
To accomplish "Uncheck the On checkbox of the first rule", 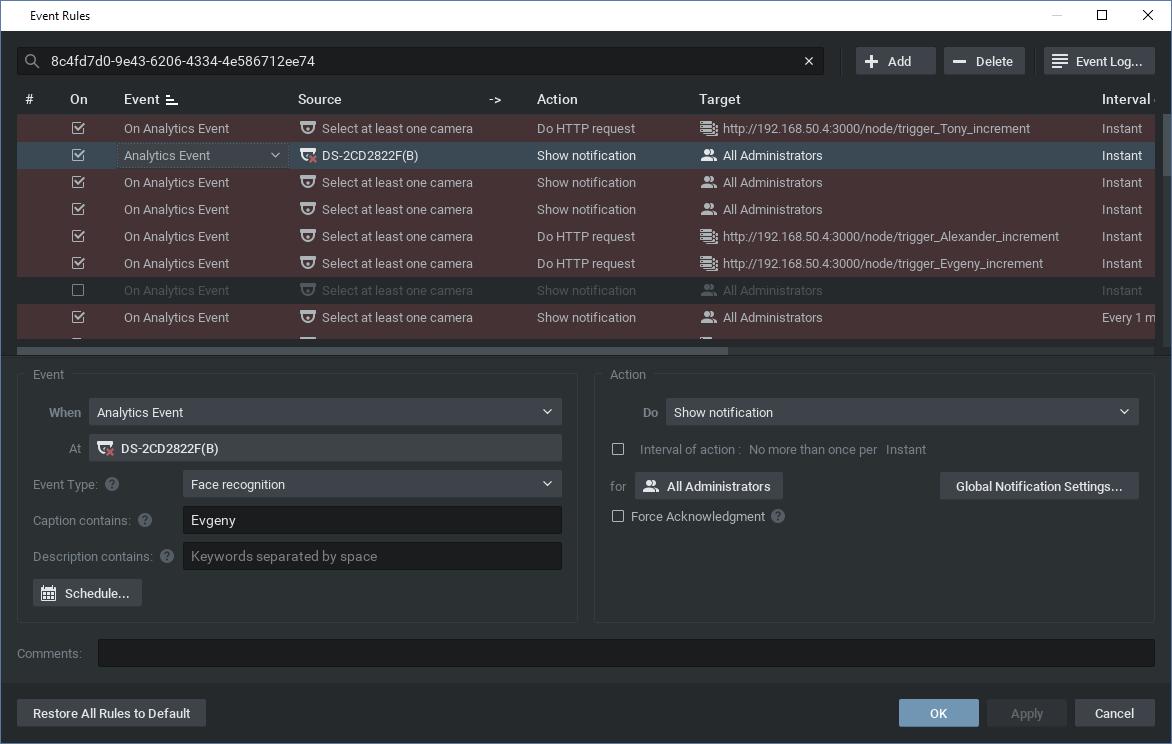I will [77, 128].
